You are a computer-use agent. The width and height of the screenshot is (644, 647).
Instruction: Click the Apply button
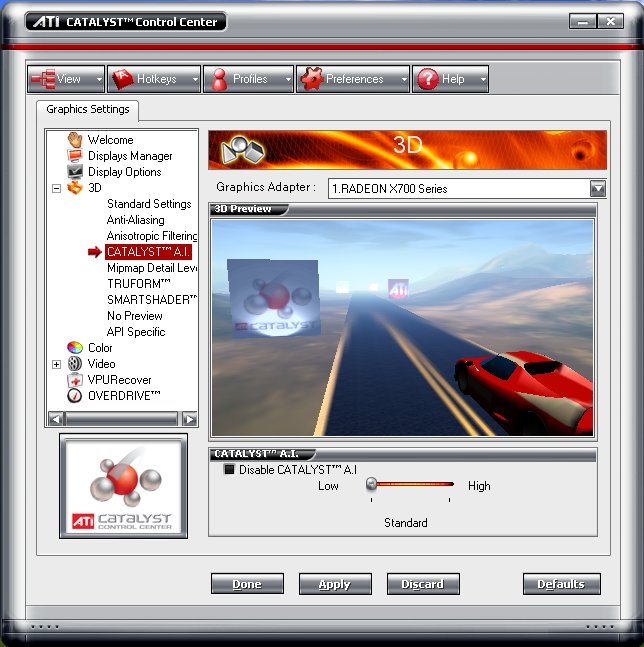point(335,584)
